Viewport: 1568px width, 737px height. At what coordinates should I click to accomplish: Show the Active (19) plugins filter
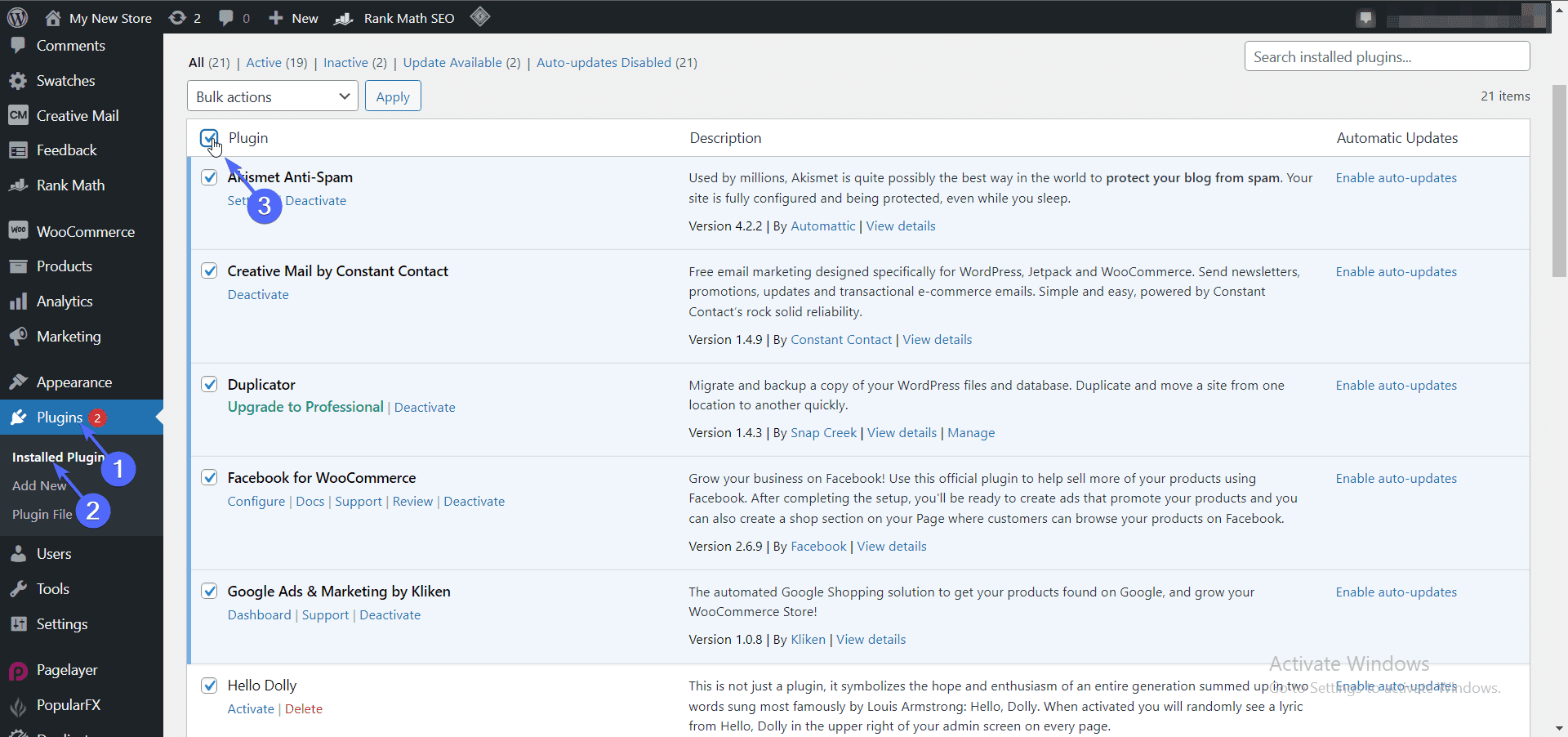tap(277, 63)
